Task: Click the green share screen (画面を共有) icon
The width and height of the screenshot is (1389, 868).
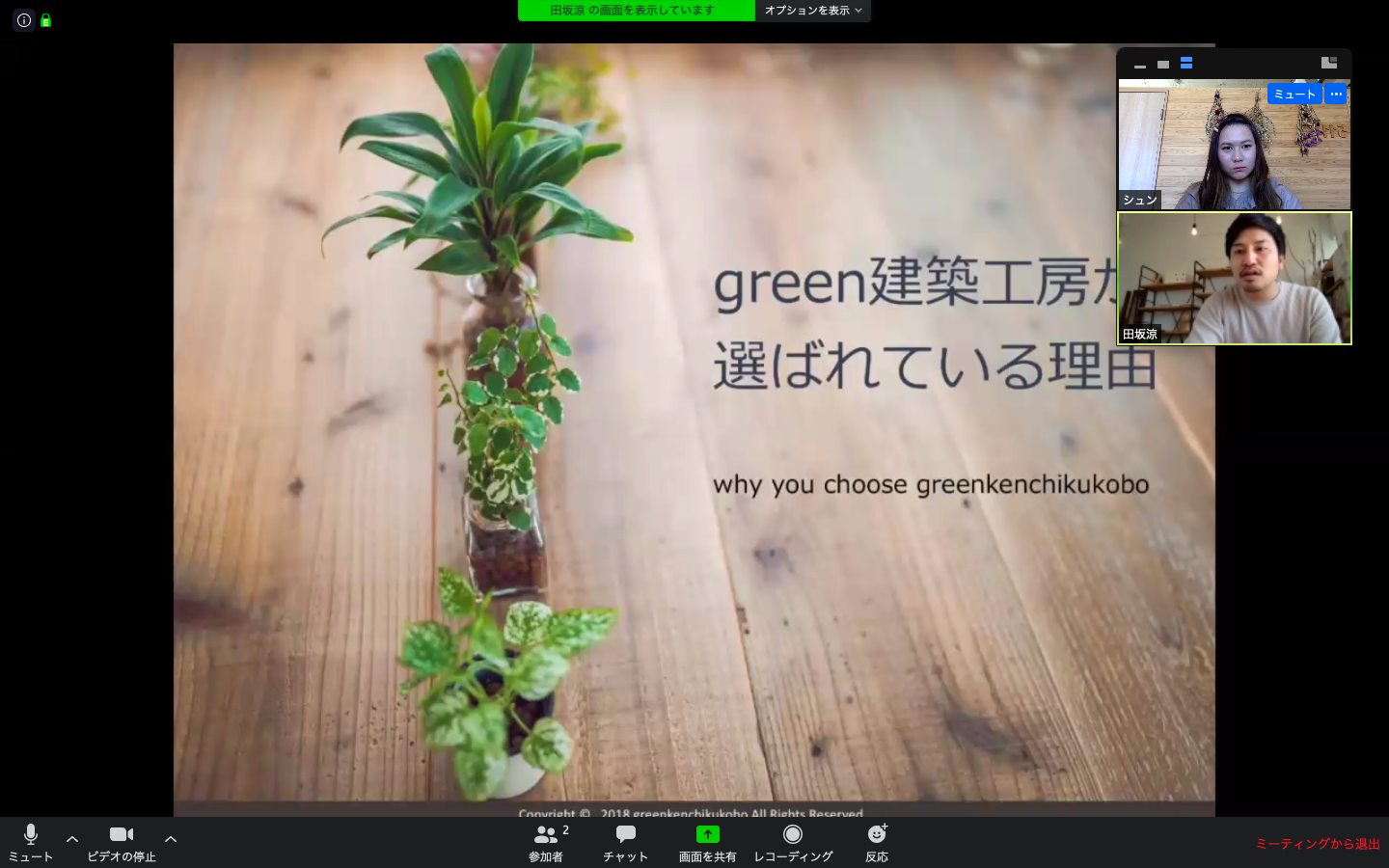Action: pos(707,834)
